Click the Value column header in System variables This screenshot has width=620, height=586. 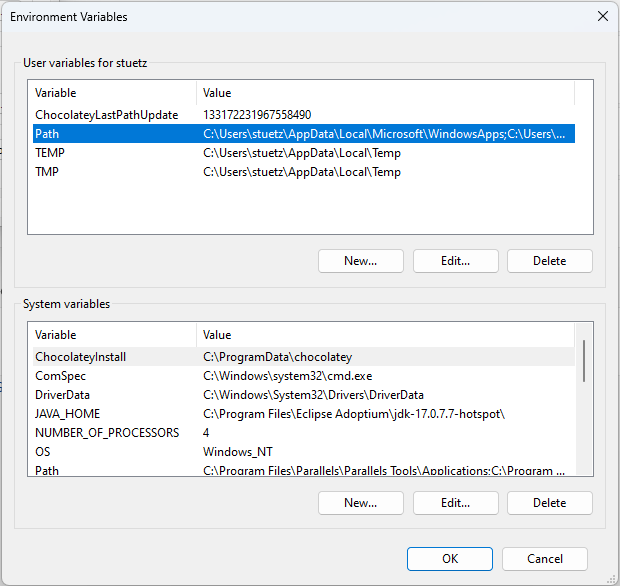pos(385,335)
